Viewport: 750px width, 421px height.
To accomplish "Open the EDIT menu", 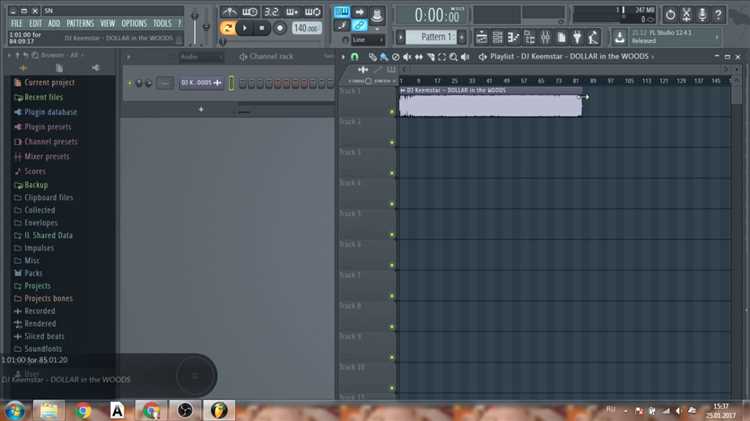I will [35, 23].
